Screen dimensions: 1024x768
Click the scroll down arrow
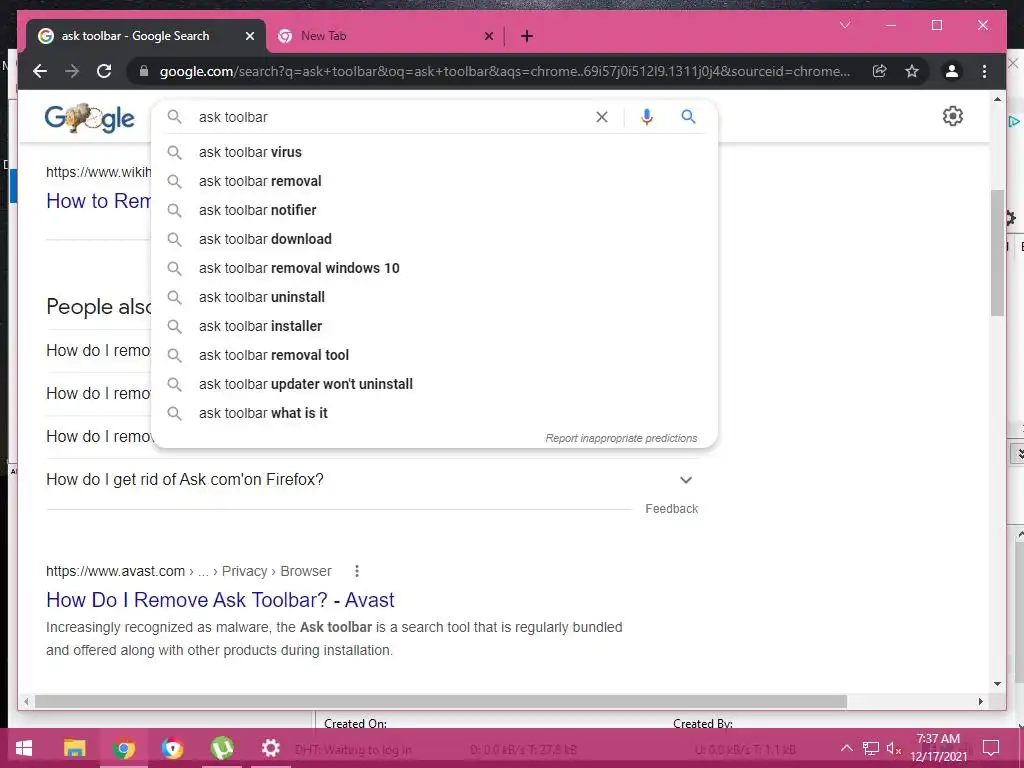point(997,684)
